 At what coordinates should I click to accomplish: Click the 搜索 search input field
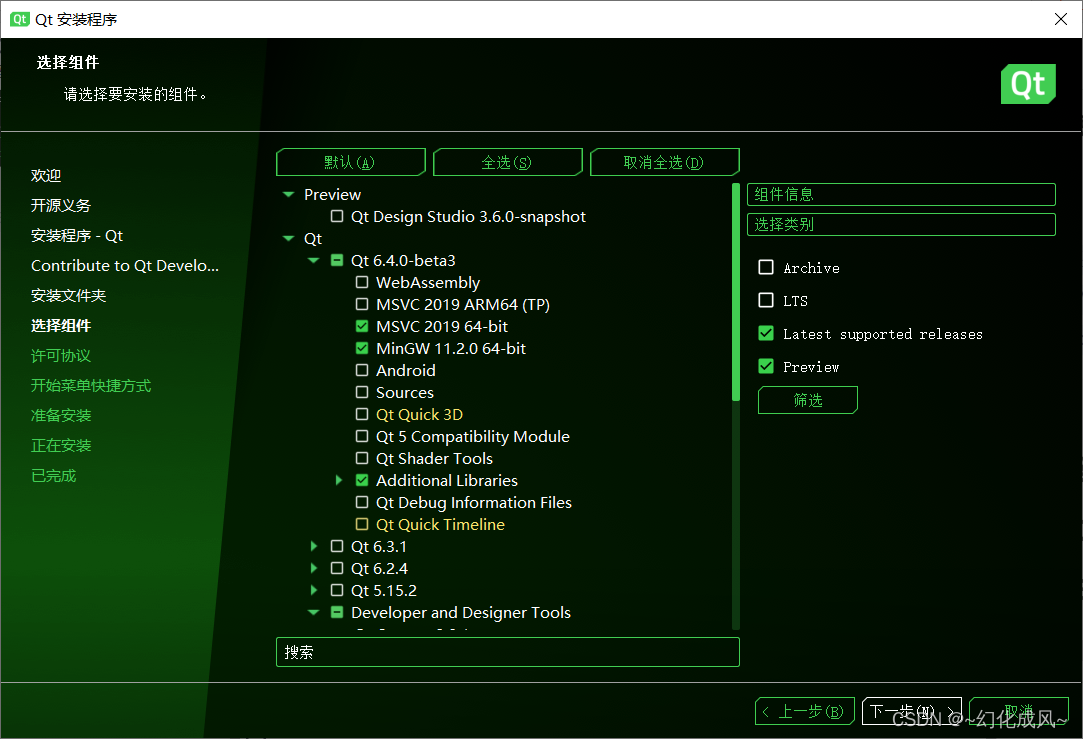coord(507,652)
